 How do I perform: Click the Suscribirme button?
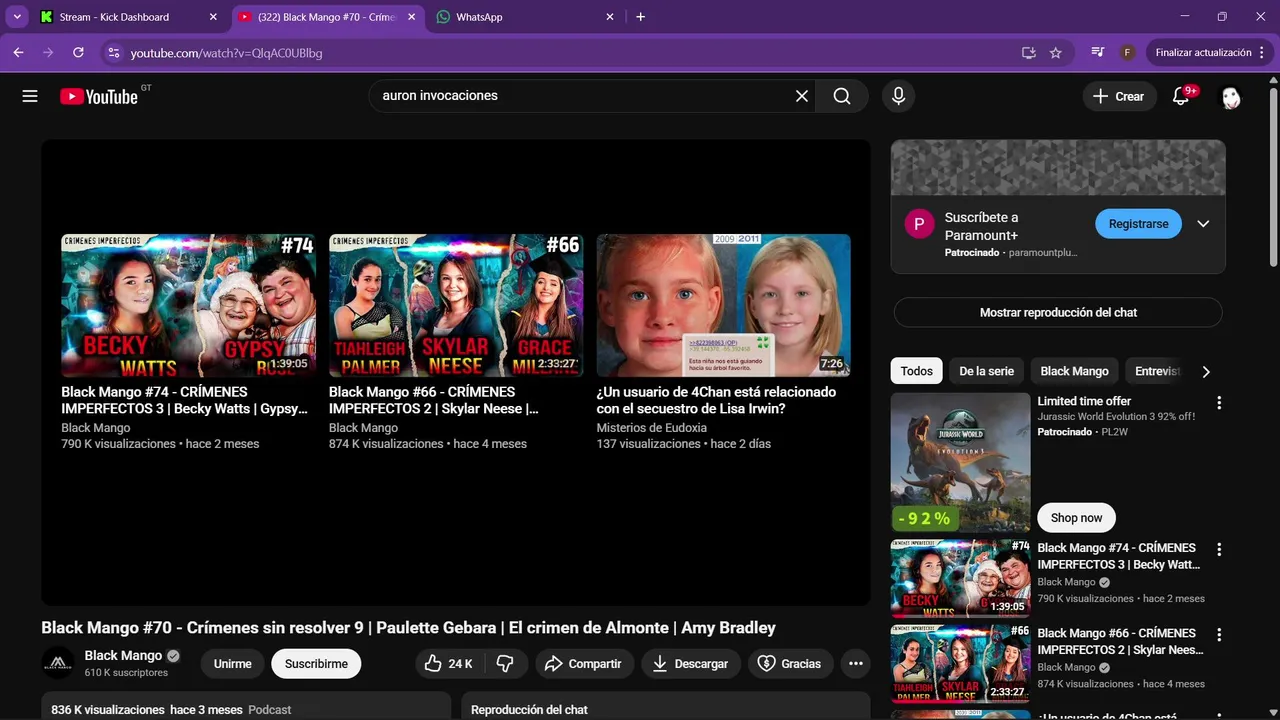[x=316, y=663]
